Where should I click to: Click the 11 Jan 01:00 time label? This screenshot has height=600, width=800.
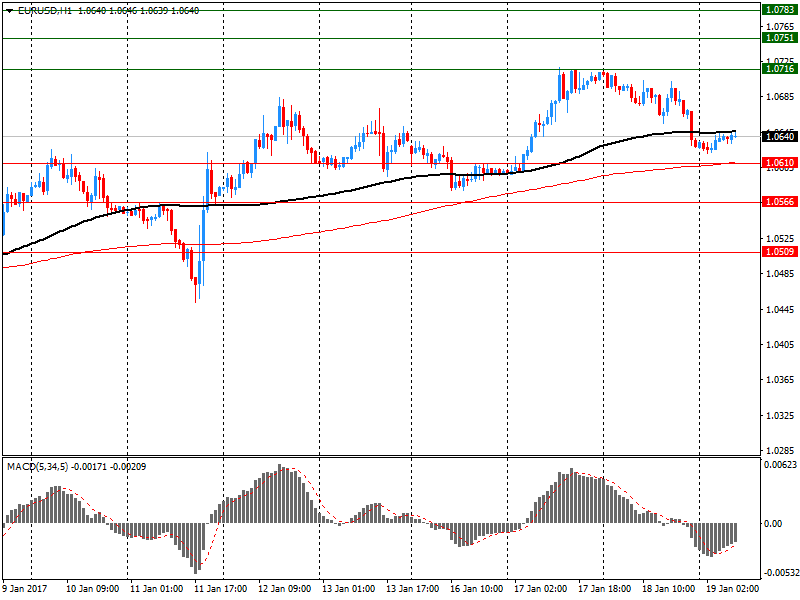pos(157,589)
